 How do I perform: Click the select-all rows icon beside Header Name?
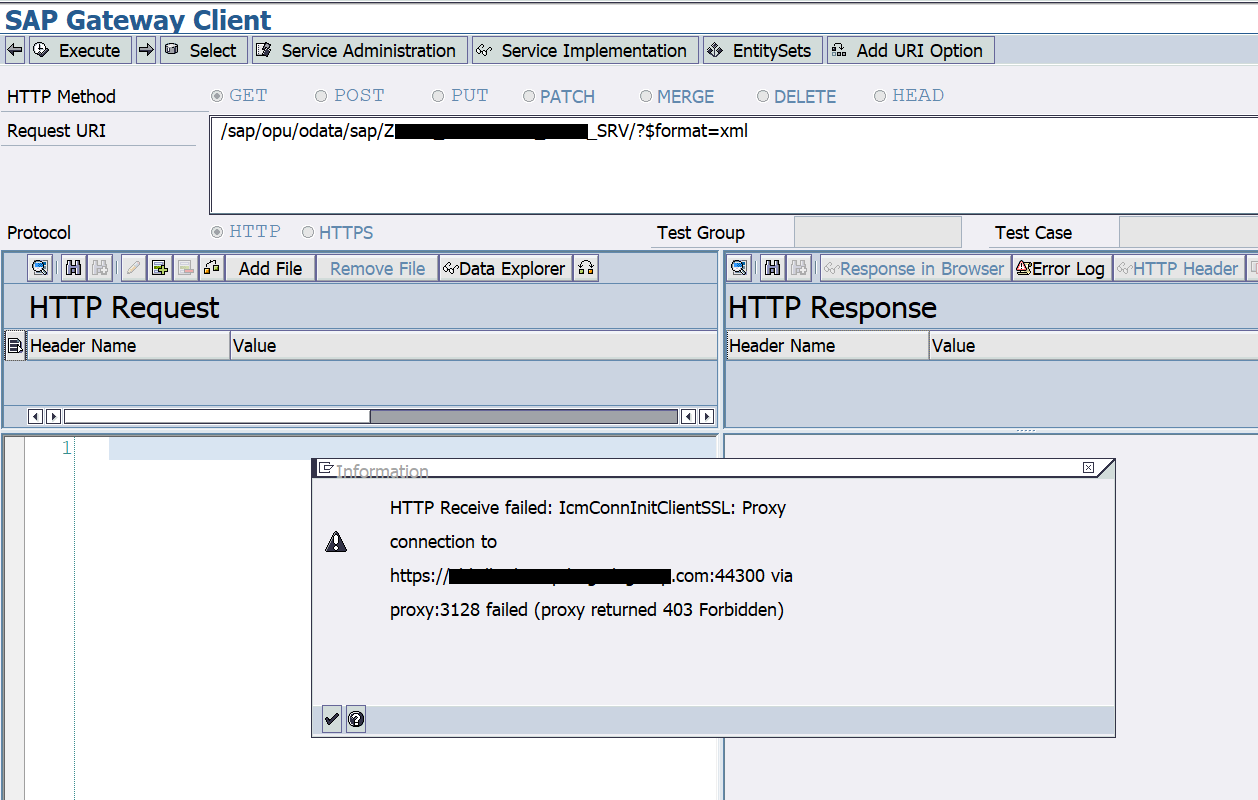(15, 346)
